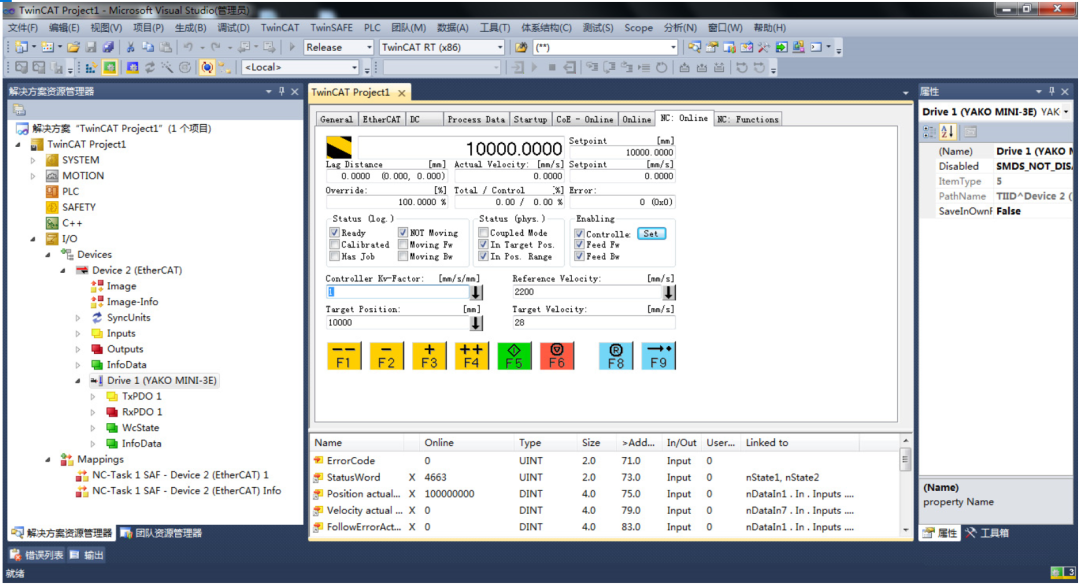Click the down arrow beside Target Position
This screenshot has height=585, width=1080.
tap(476, 323)
